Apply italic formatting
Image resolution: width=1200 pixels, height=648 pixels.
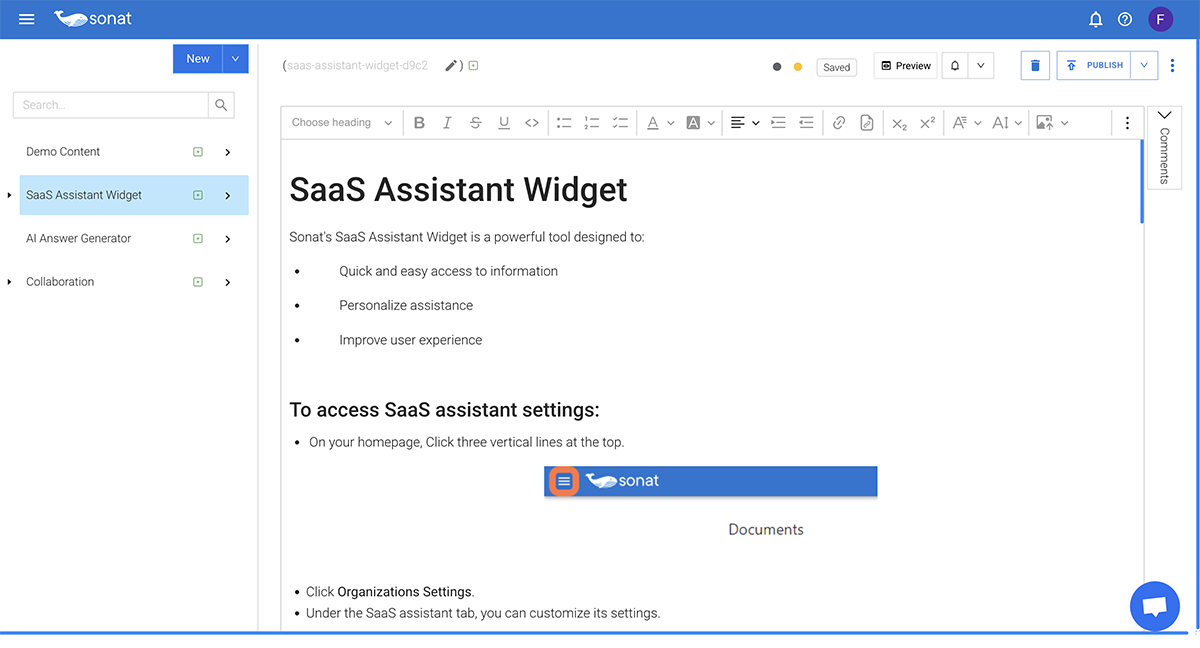(447, 123)
